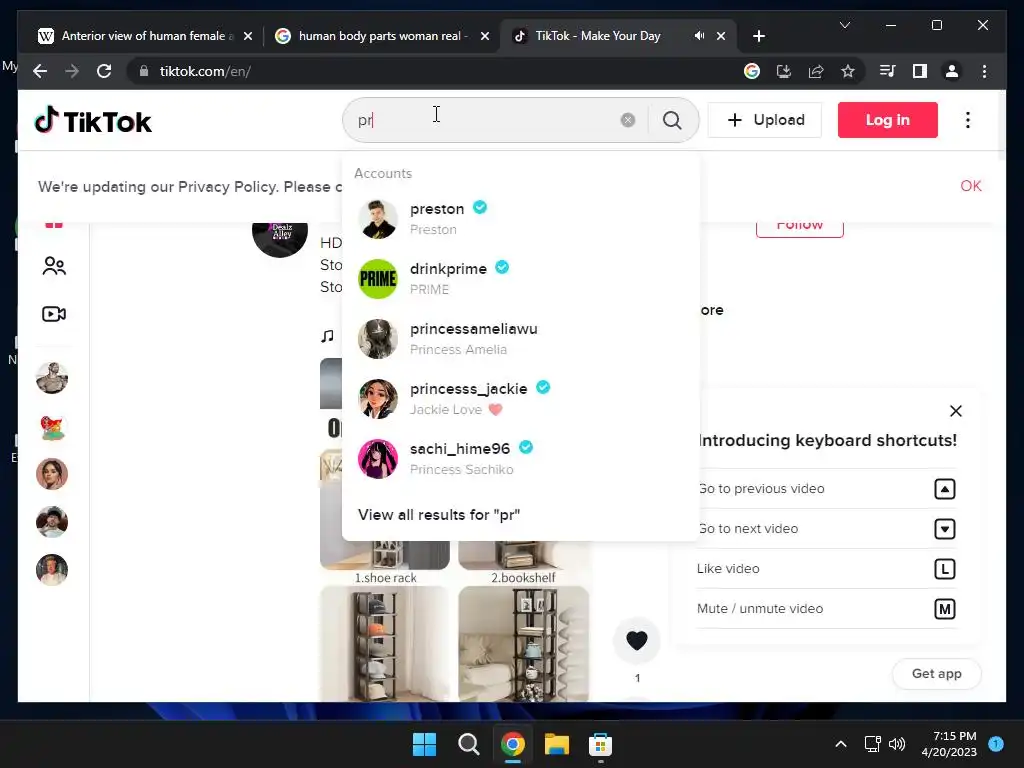
Task: Select the preston account suggestion
Action: click(520, 219)
